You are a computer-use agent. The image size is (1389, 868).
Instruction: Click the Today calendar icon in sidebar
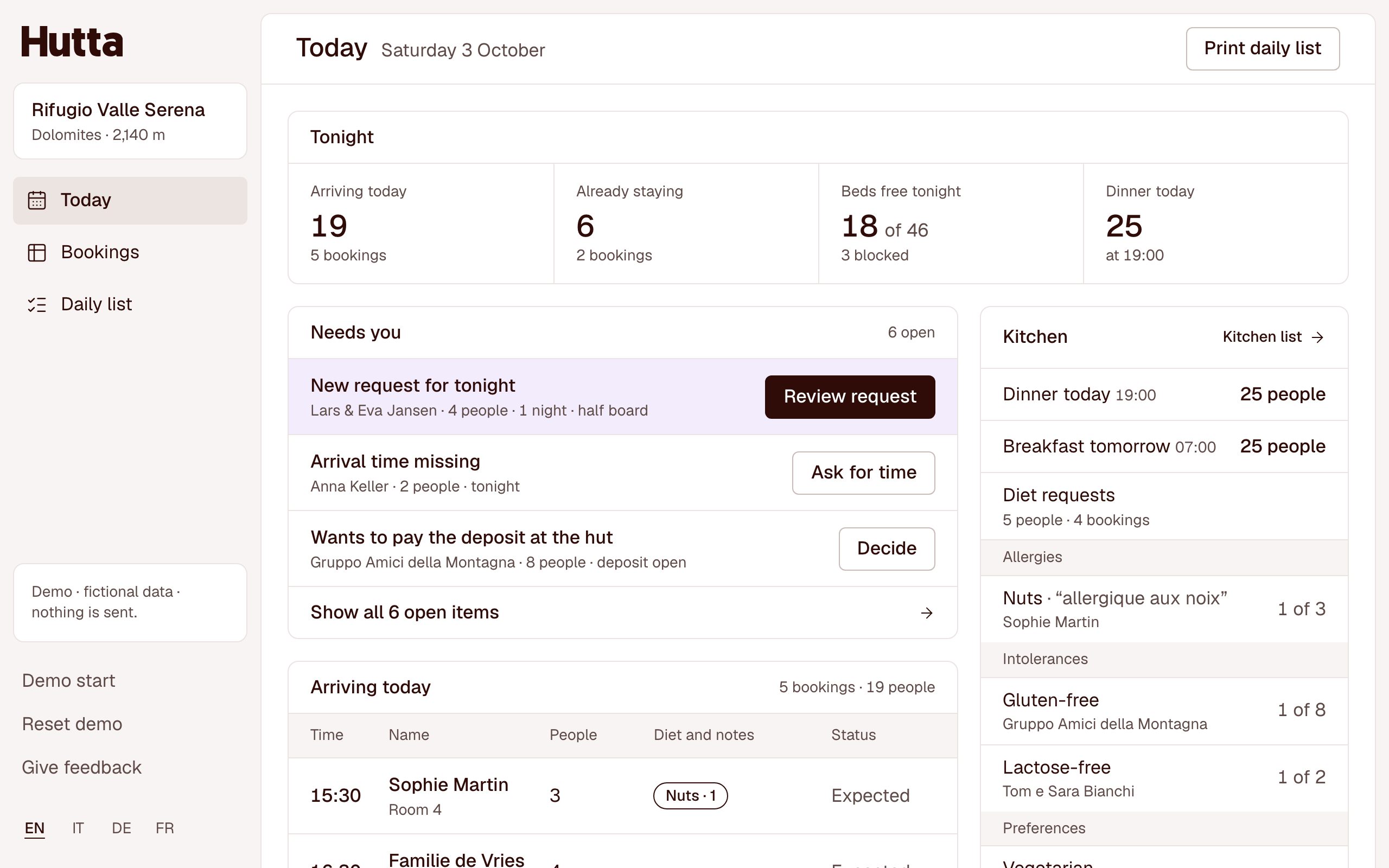(37, 200)
